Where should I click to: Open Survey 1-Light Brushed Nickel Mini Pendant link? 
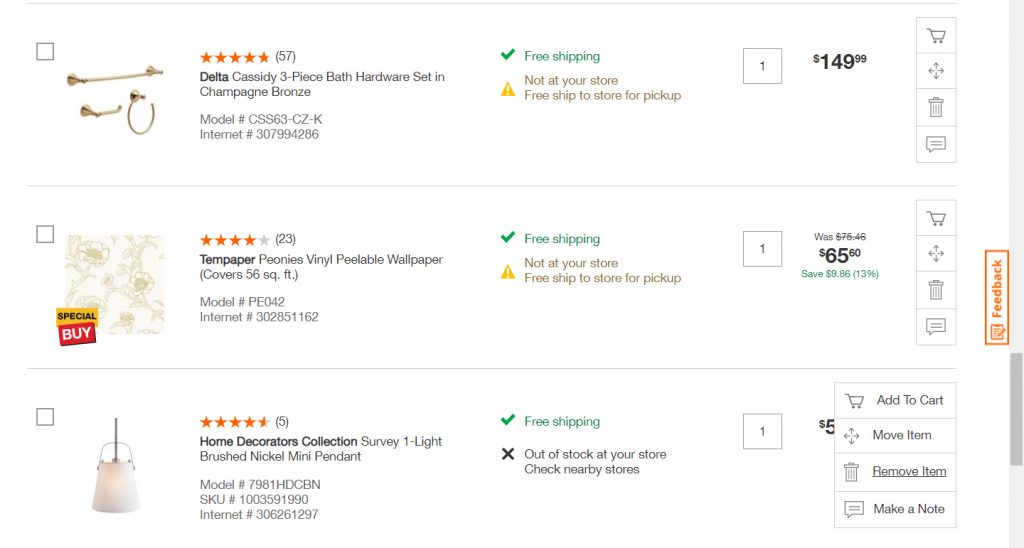tap(321, 449)
